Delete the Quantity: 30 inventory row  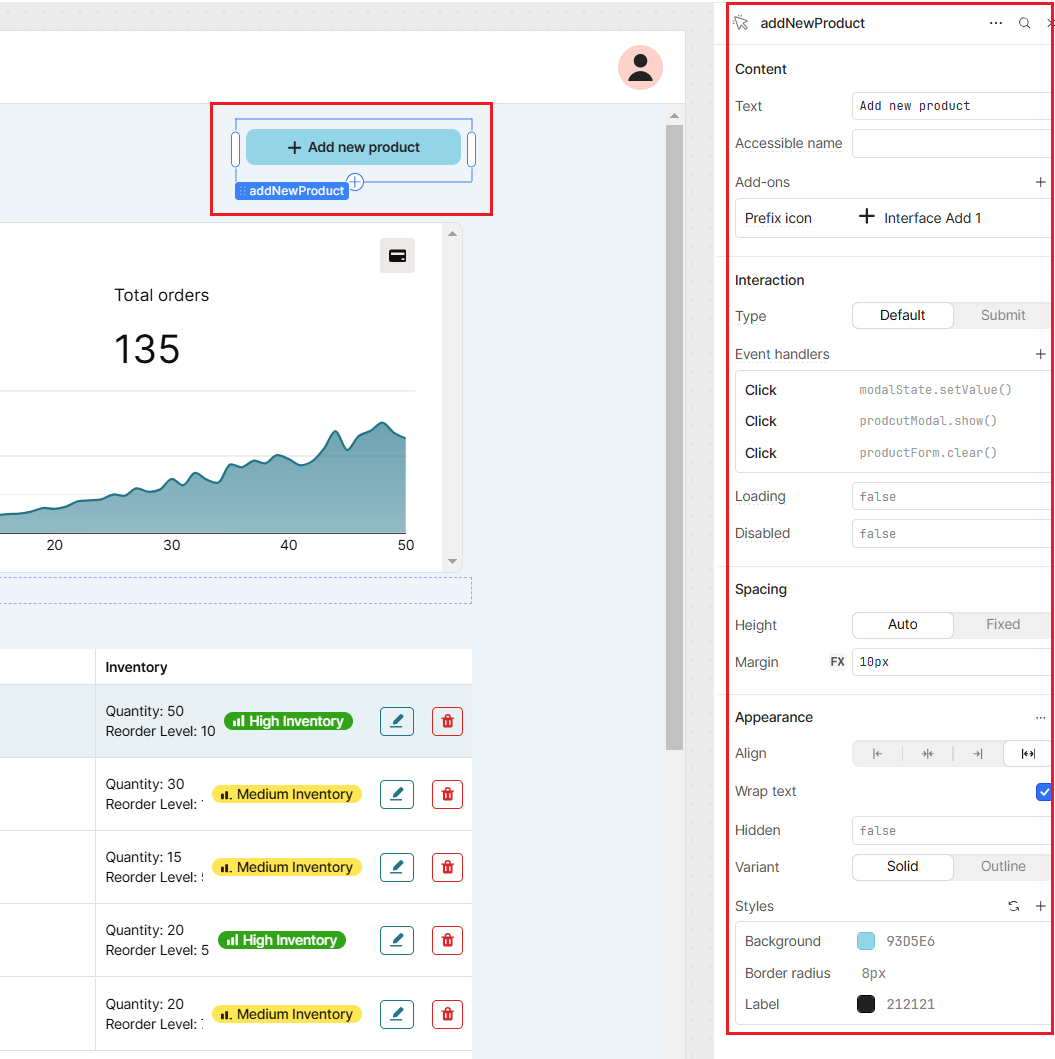click(x=447, y=794)
